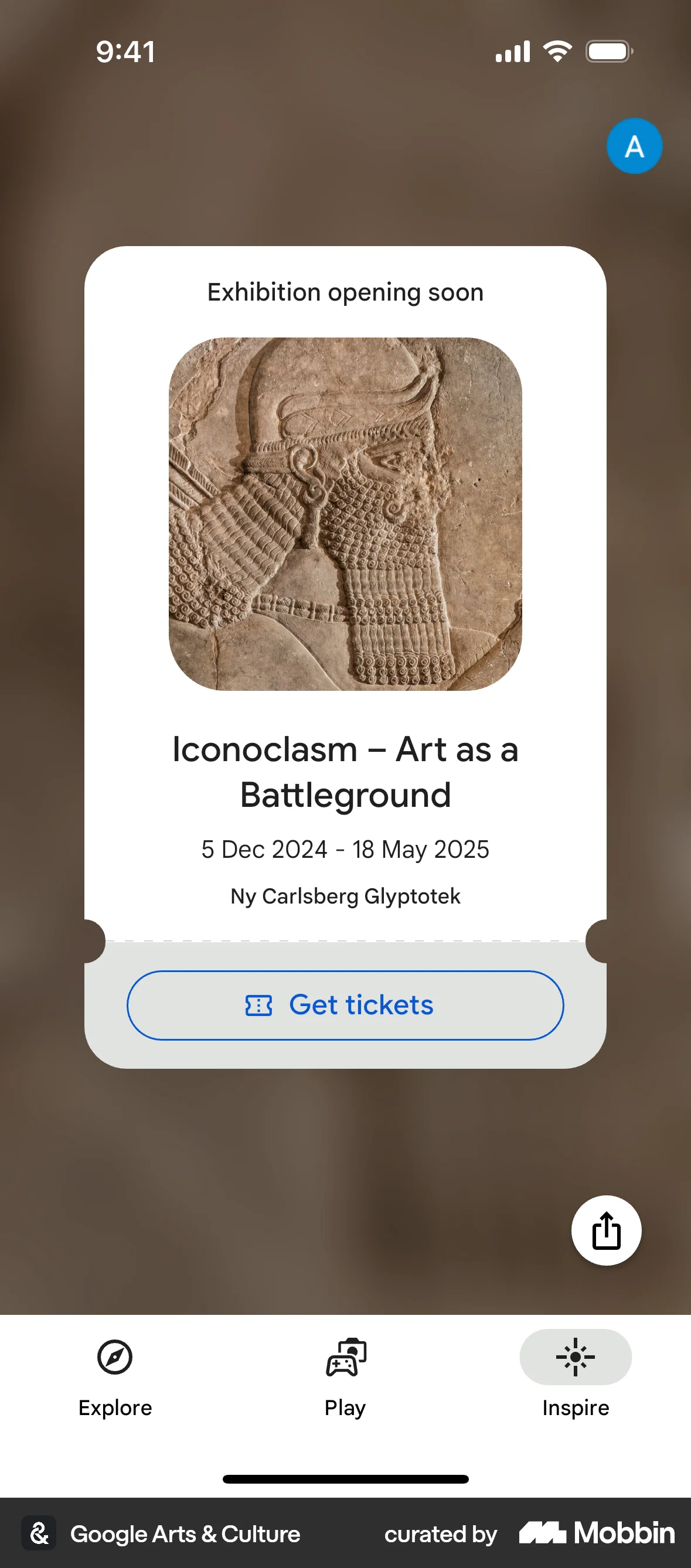Select the Explore compass icon
The image size is (691, 1568).
coord(115,1357)
